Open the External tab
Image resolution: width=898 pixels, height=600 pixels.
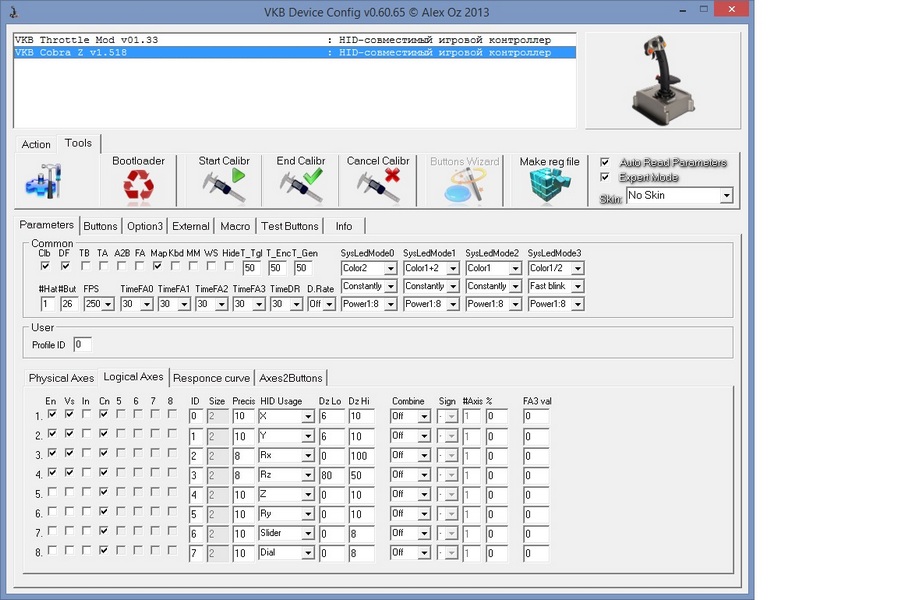[191, 226]
